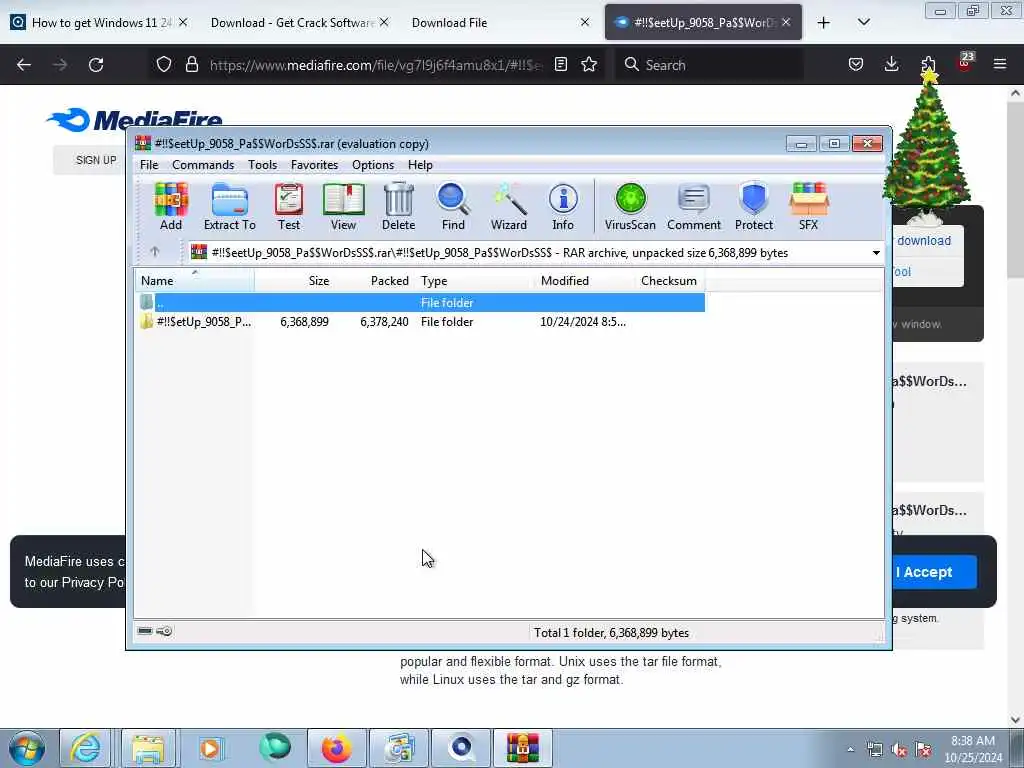
Task: Open the File menu in WinRAR
Action: click(x=149, y=165)
